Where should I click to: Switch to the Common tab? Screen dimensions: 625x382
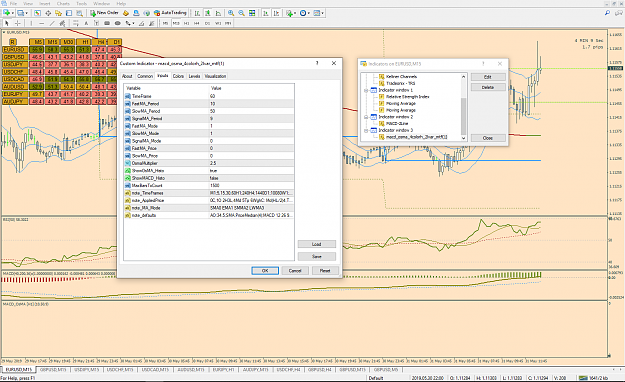[145, 76]
